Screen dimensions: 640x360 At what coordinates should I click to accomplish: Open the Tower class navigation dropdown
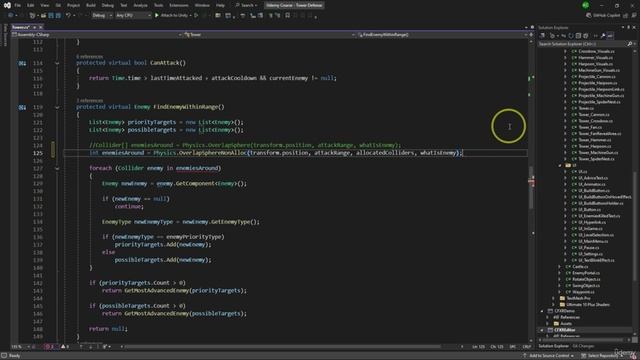pyautogui.click(x=269, y=35)
